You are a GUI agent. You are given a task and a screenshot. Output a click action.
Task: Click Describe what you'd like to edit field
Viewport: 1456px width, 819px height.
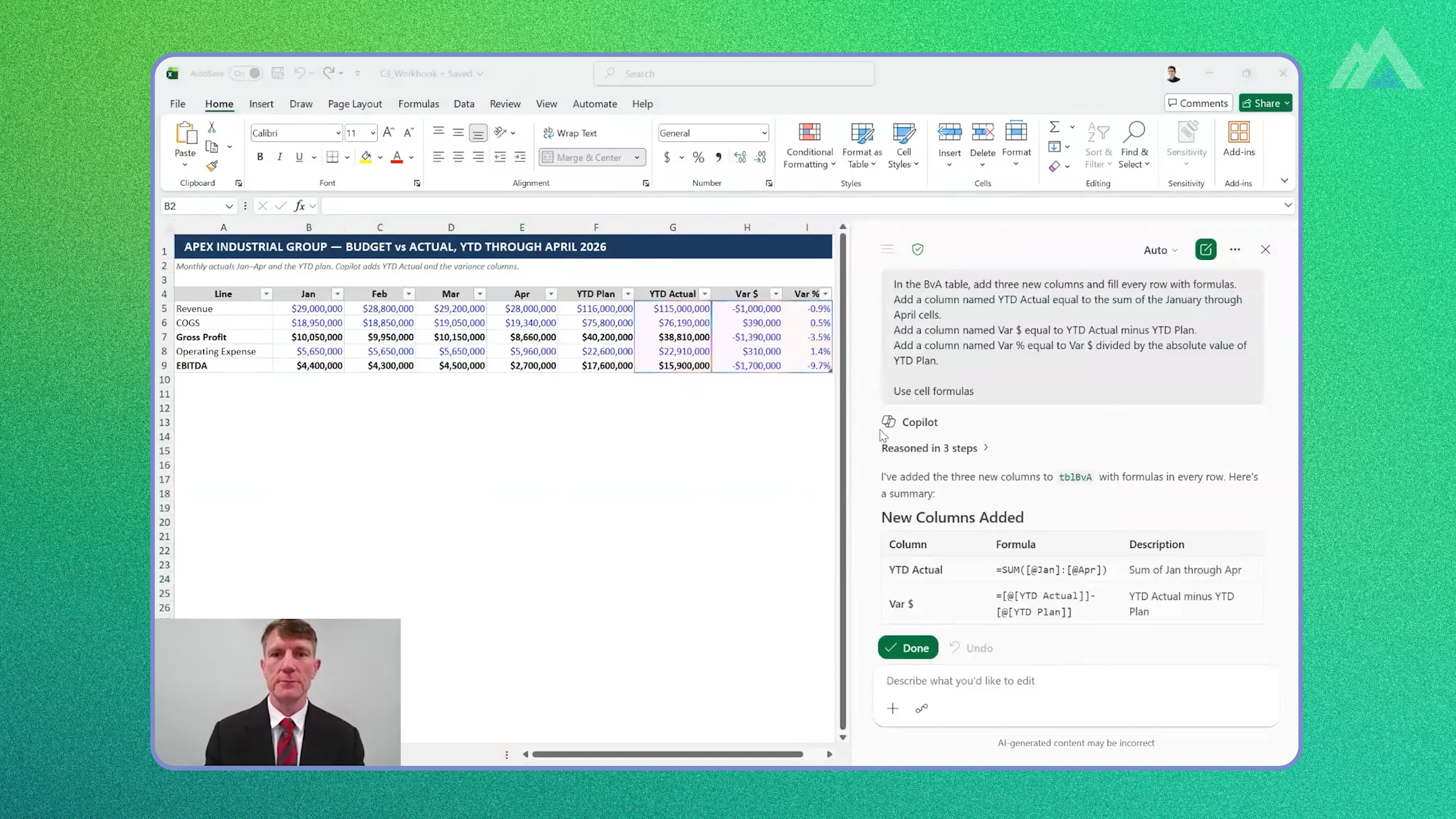[x=1076, y=681]
